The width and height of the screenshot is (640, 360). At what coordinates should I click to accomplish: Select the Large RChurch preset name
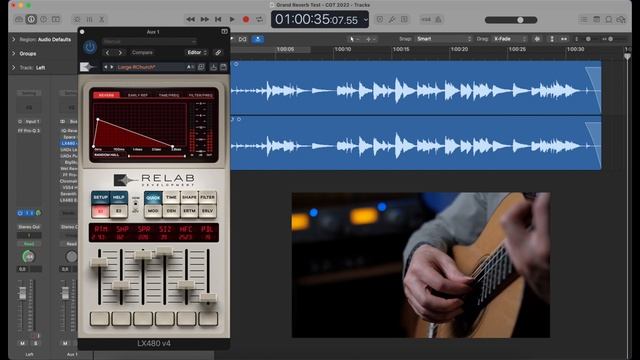tap(136, 67)
